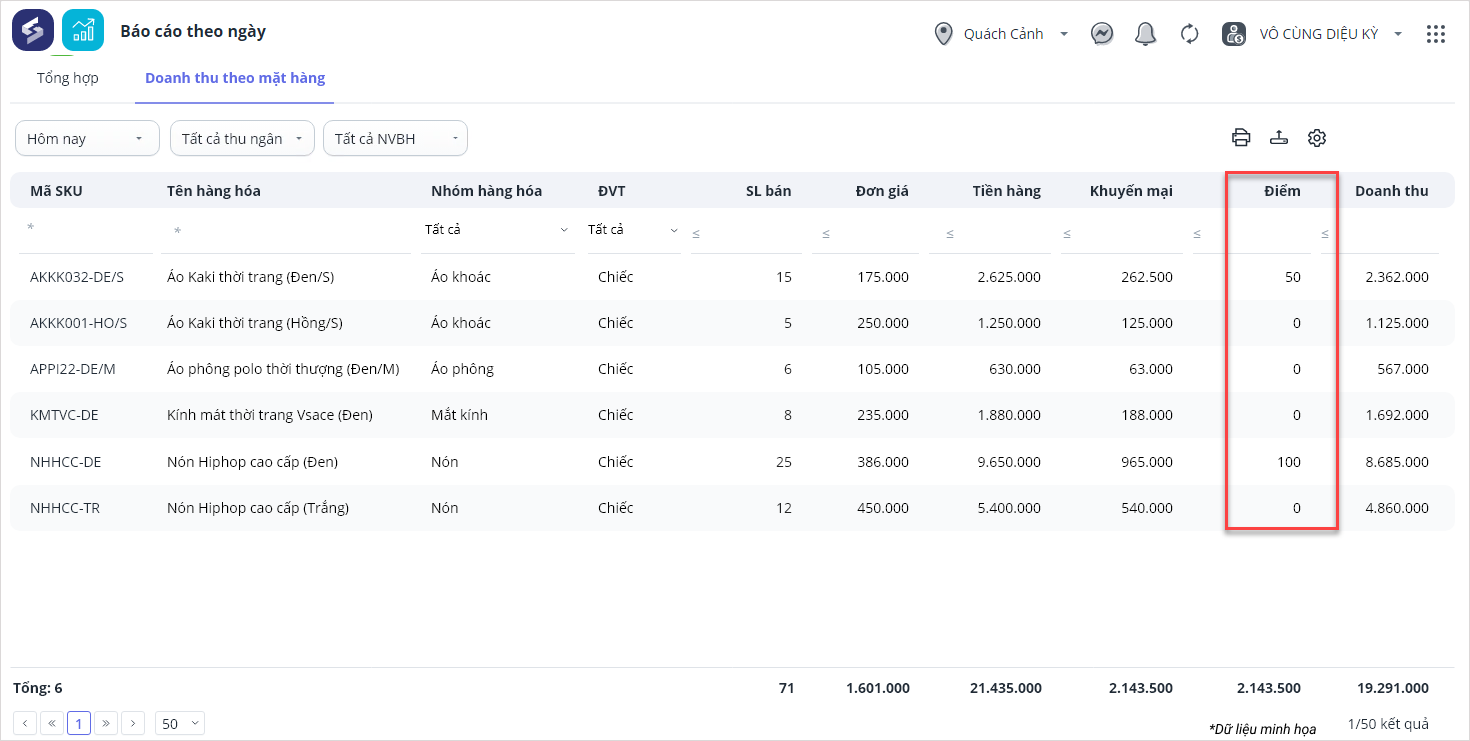This screenshot has height=741, width=1470.
Task: Change the 50 rows per page selector
Action: 180,723
